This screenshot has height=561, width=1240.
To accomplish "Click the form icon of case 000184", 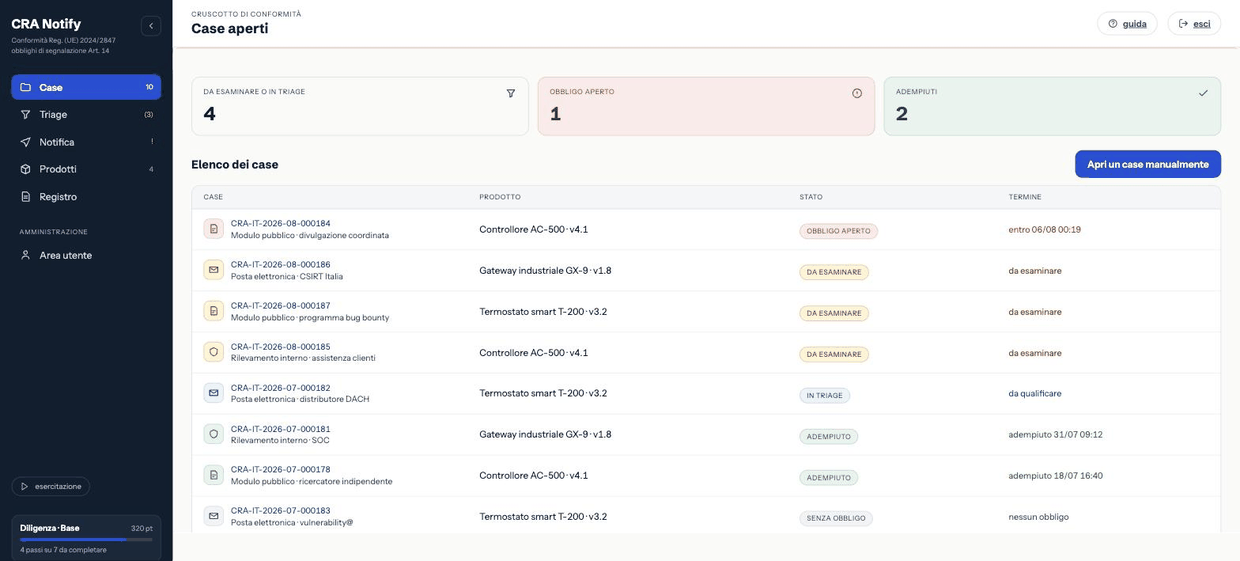I will pos(213,230).
